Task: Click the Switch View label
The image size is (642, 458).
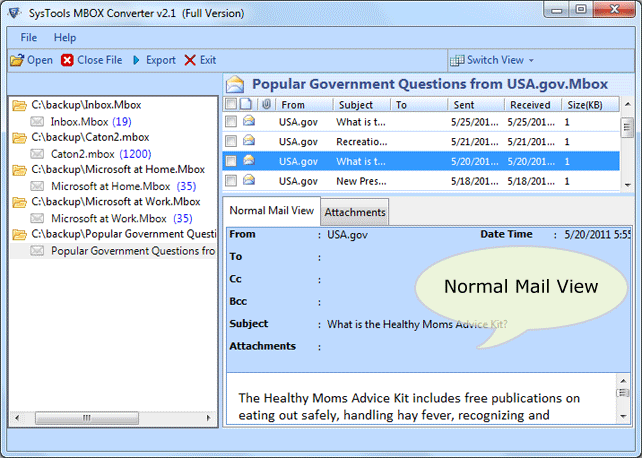Action: click(x=495, y=60)
